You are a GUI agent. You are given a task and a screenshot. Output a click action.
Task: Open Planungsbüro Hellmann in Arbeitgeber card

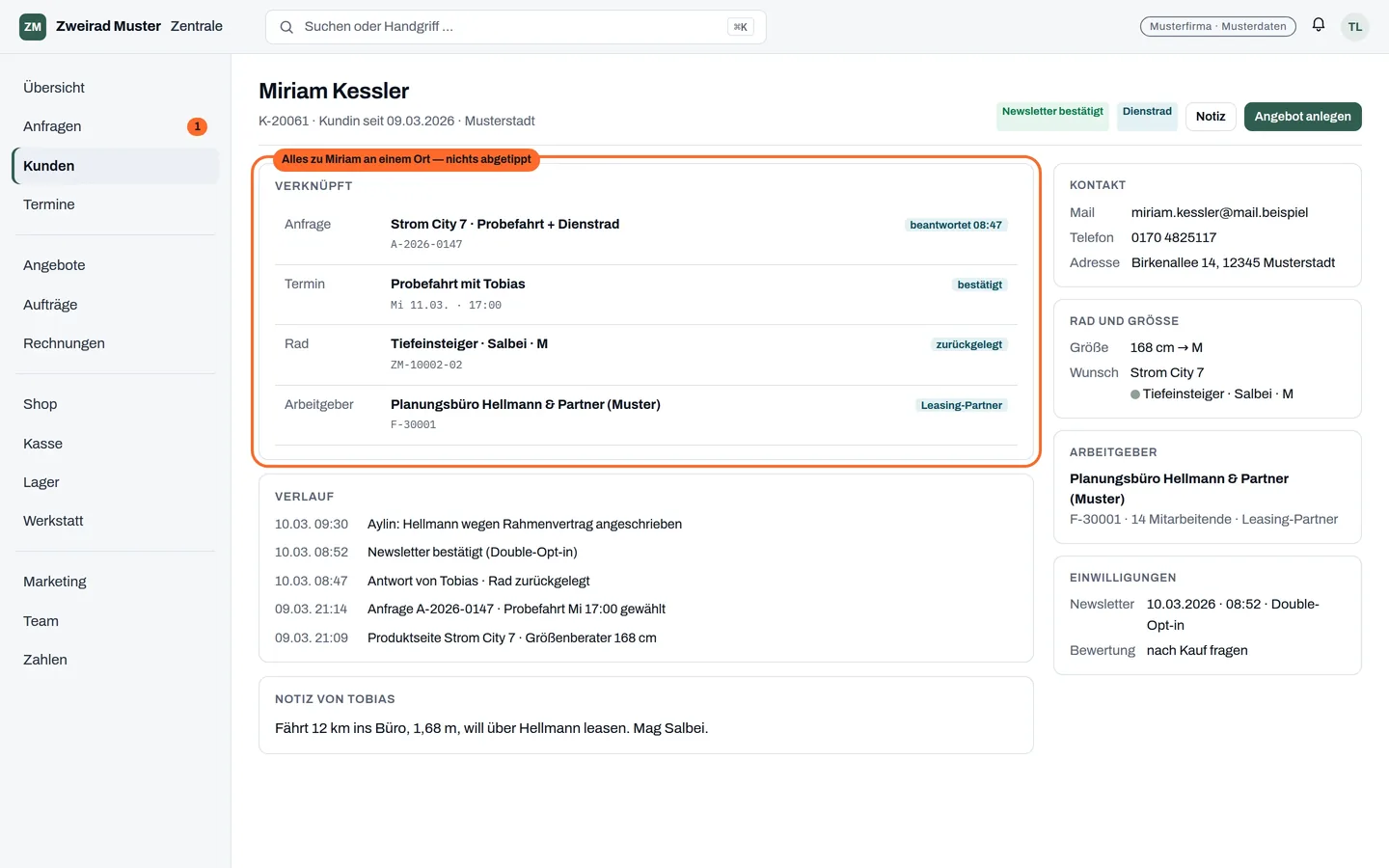pyautogui.click(x=1179, y=489)
